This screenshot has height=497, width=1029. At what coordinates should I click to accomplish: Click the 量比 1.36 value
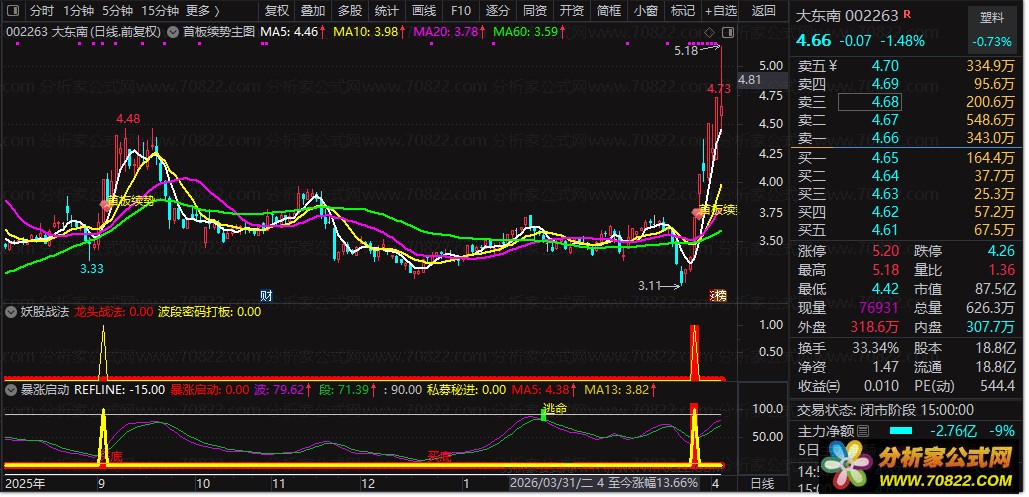point(1001,270)
